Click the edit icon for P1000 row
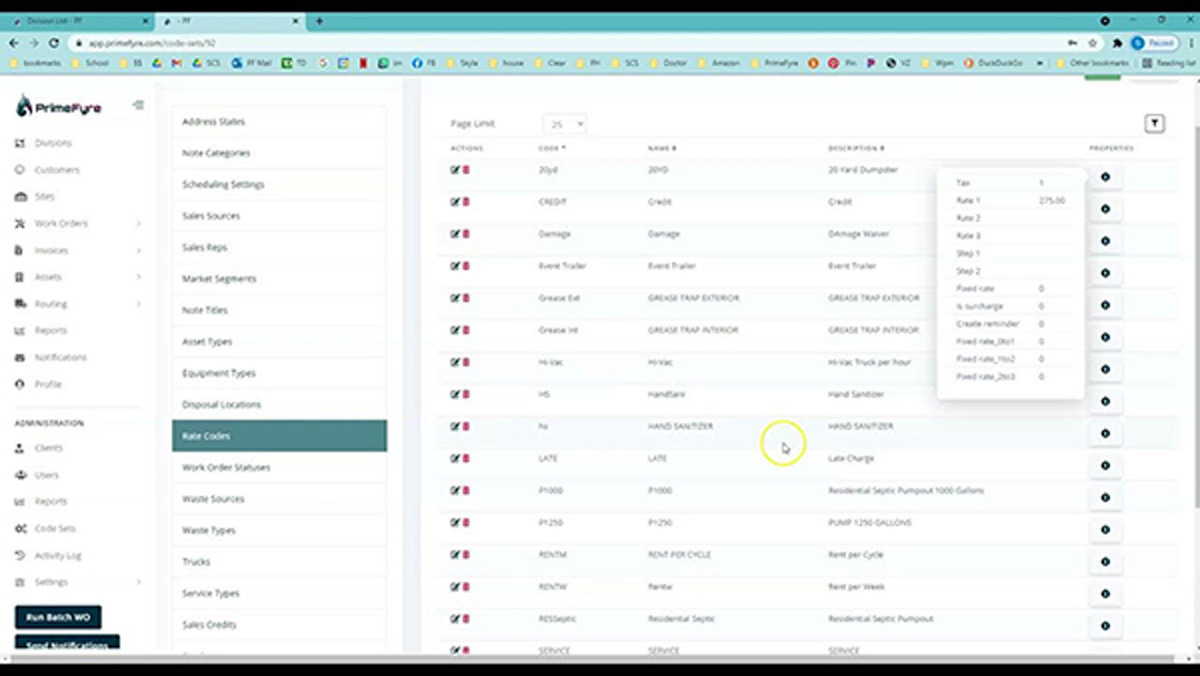This screenshot has width=1200, height=676. coord(455,491)
